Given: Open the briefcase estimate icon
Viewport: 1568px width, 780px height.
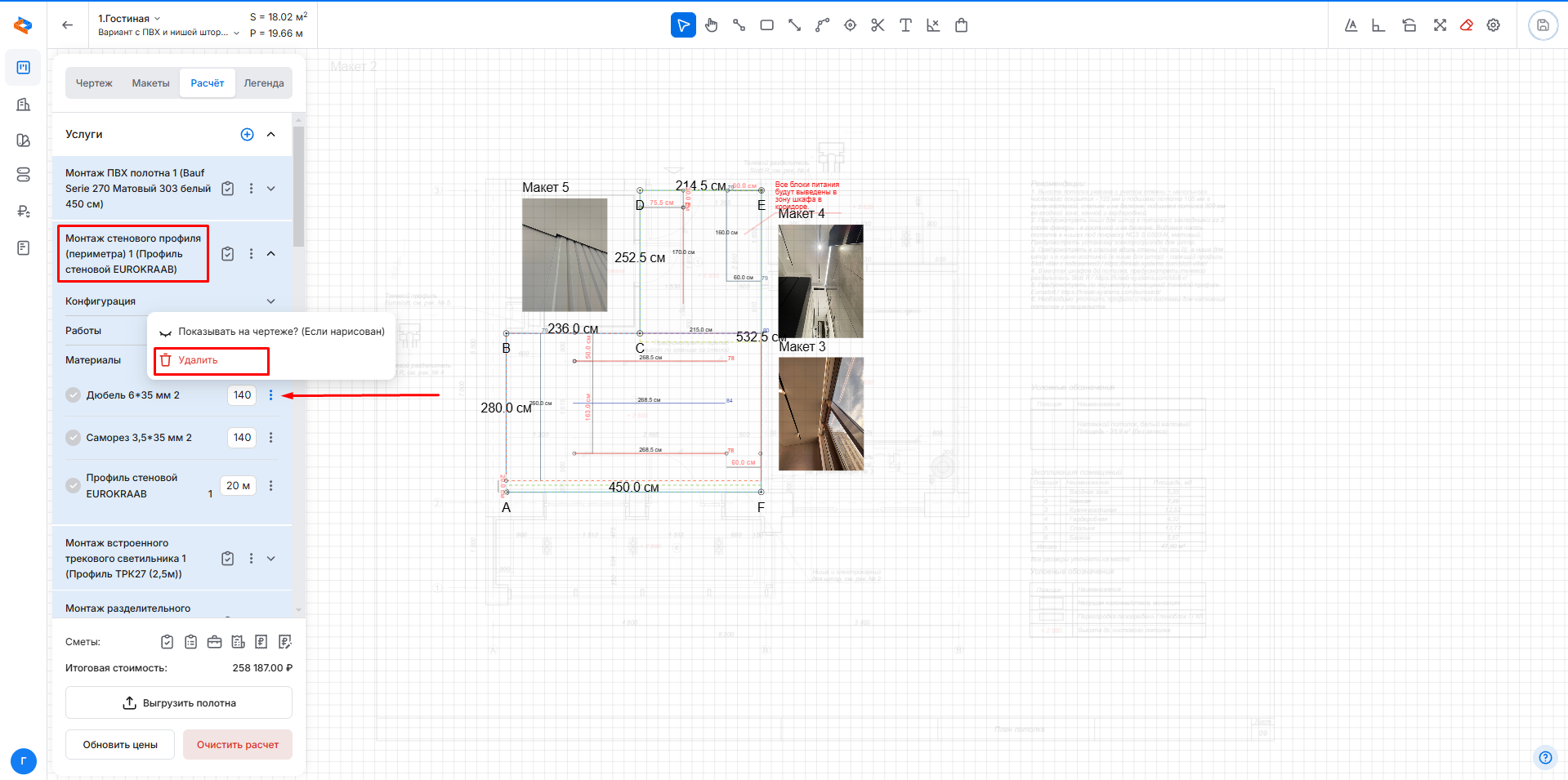Looking at the screenshot, I should (214, 642).
